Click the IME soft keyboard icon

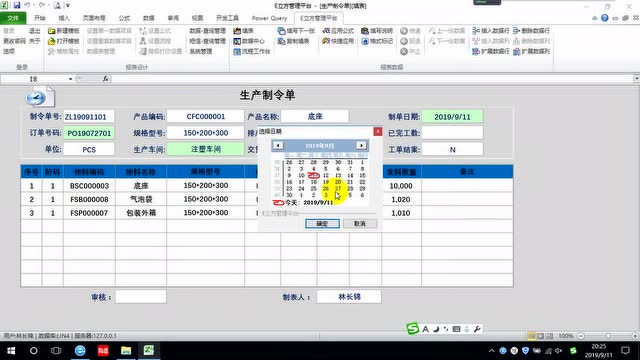pos(456,329)
